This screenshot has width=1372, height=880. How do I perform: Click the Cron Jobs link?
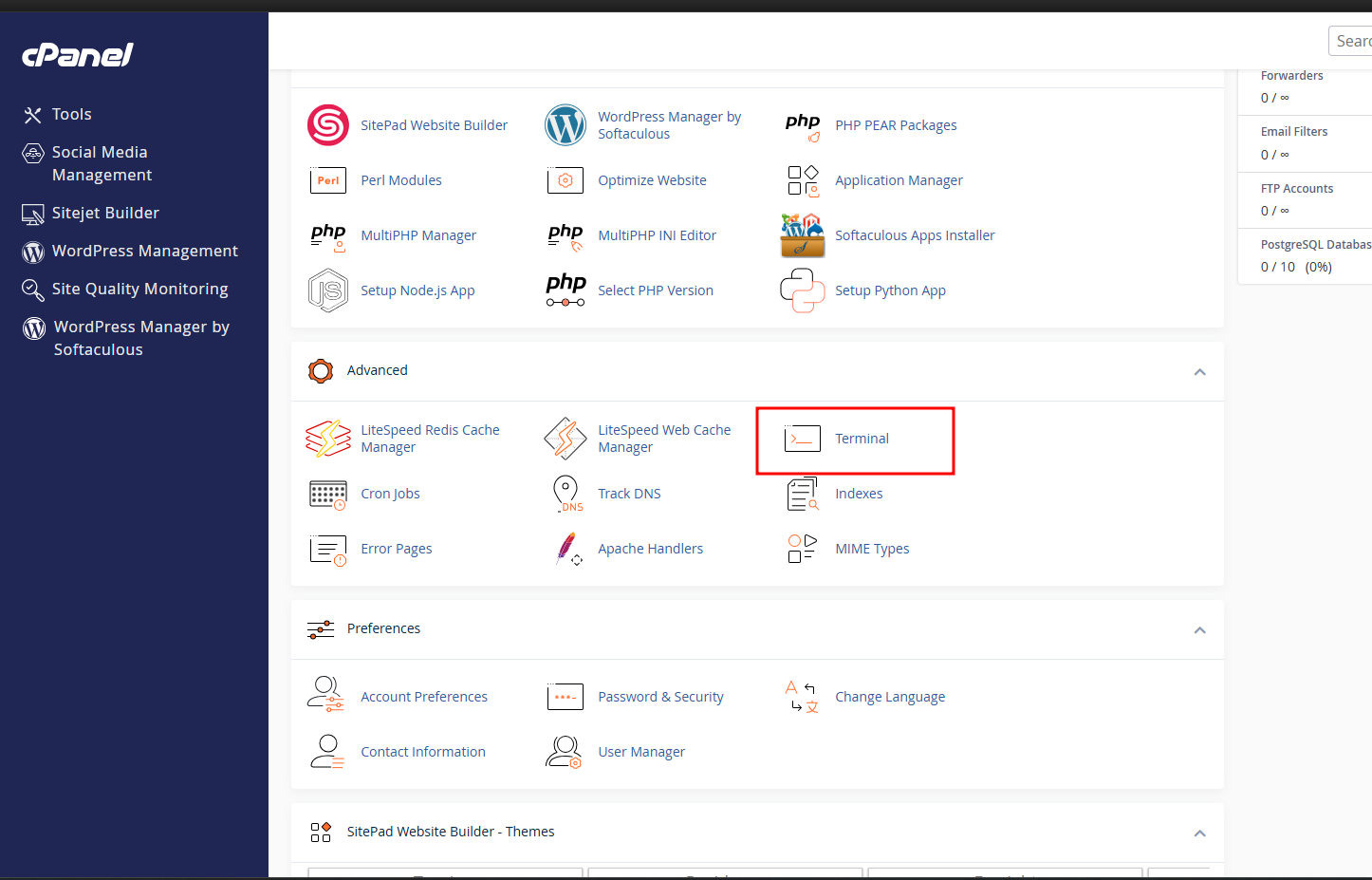tap(390, 494)
